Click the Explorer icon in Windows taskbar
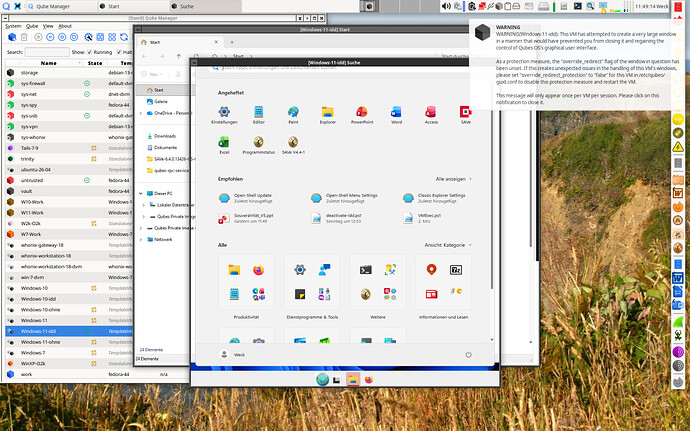Viewport: 690px width, 431px height. click(x=353, y=379)
